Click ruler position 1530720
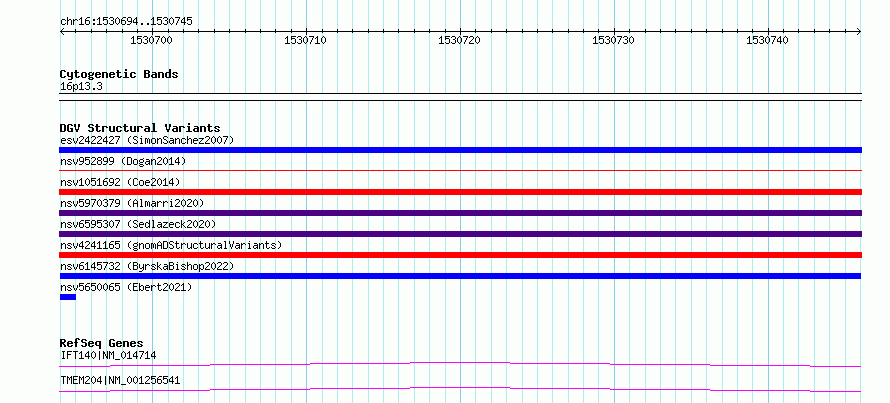 tap(460, 40)
